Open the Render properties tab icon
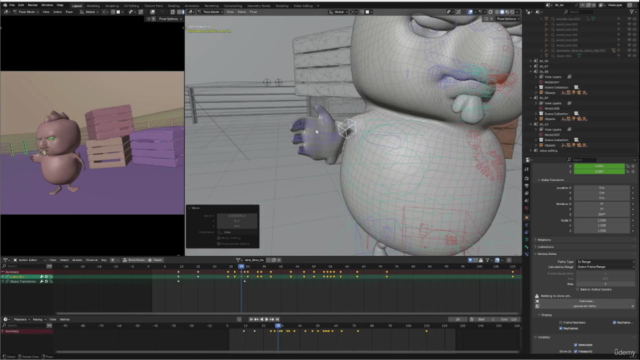 click(x=527, y=178)
